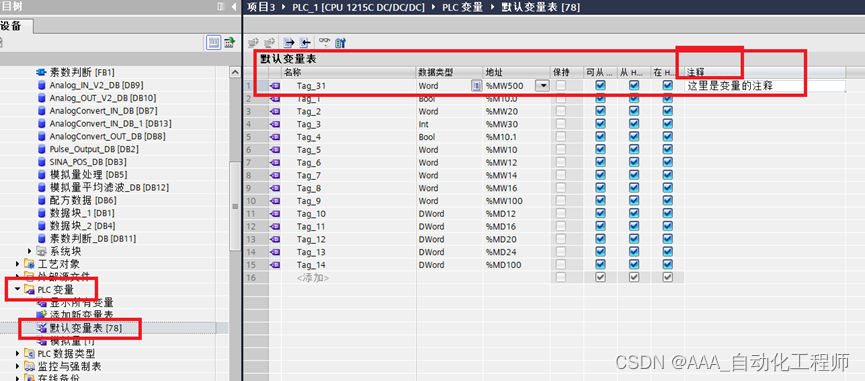This screenshot has height=381, width=865.
Task: Click the project tree network view icon
Action: pyautogui.click(x=229, y=42)
